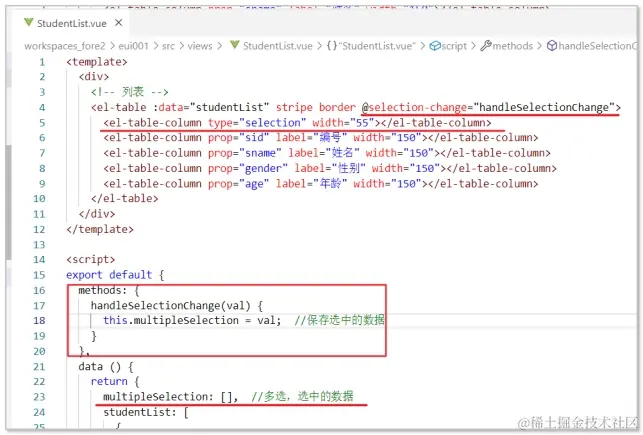
Task: Open the StudentList.vue file breadcrumb
Action: (x=278, y=46)
